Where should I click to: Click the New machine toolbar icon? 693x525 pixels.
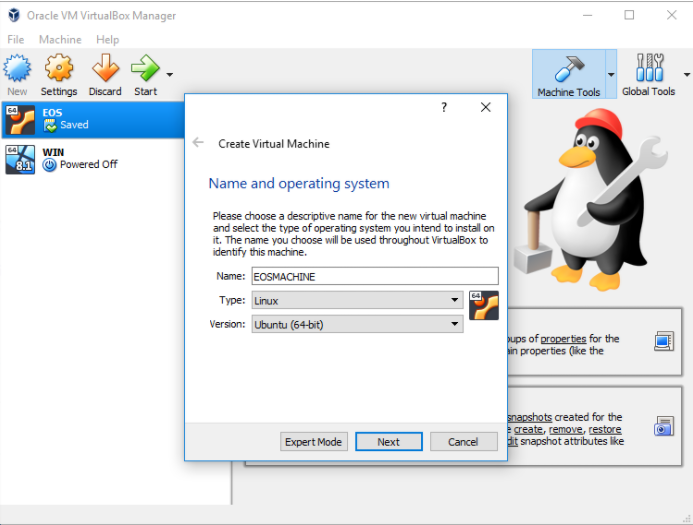17,68
